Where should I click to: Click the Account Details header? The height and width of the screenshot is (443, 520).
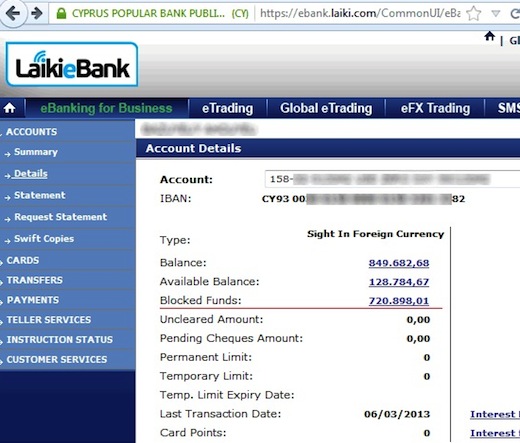pyautogui.click(x=193, y=148)
